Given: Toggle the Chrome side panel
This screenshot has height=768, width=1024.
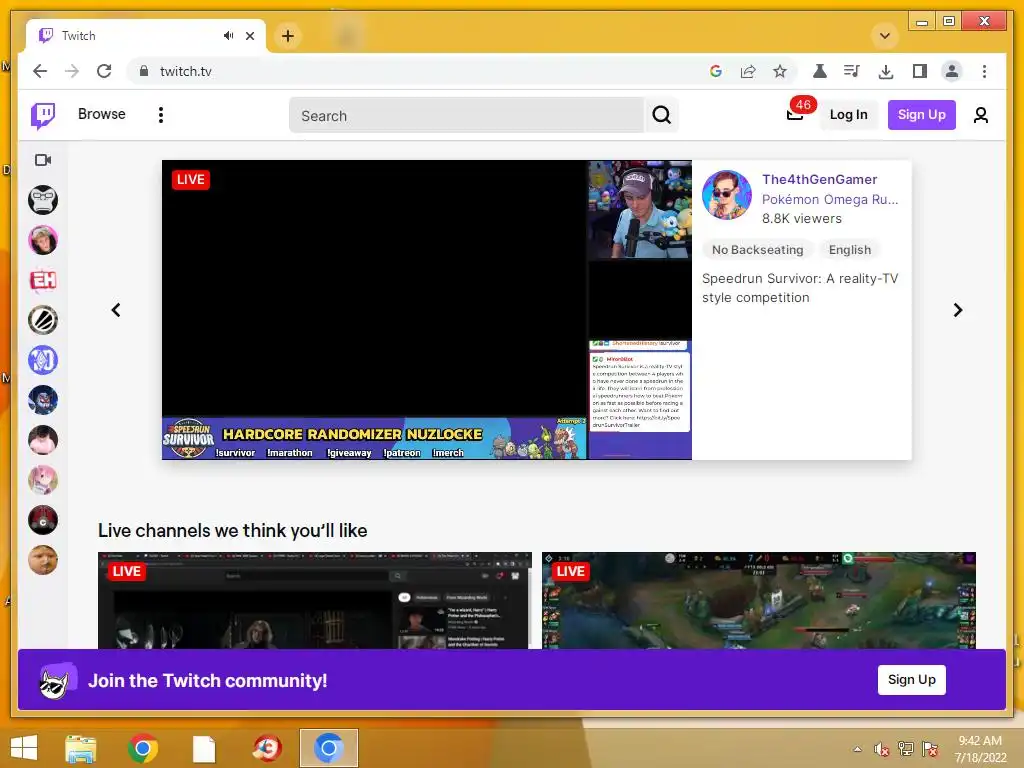Looking at the screenshot, I should (x=920, y=71).
